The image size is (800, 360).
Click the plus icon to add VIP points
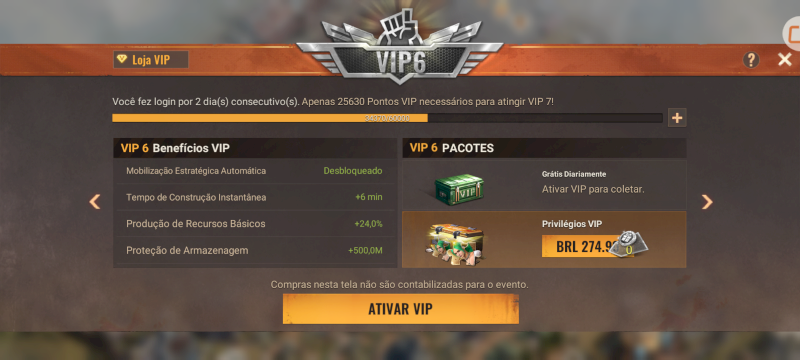677,118
